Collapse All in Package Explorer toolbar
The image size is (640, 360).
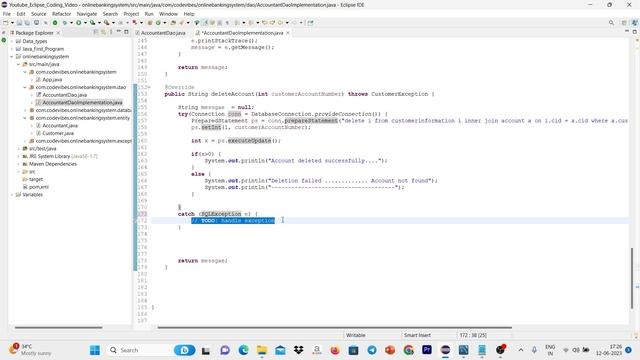pos(96,32)
